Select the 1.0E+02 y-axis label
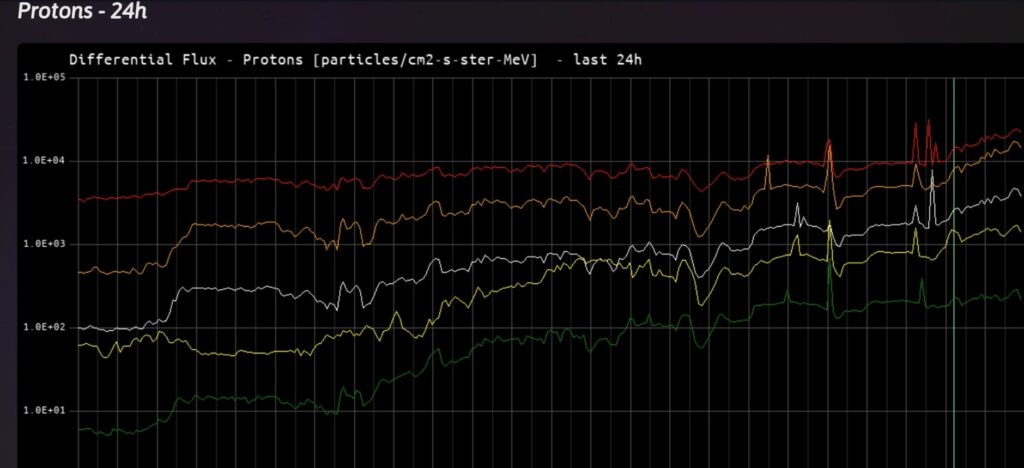The image size is (1024, 468). pyautogui.click(x=45, y=327)
